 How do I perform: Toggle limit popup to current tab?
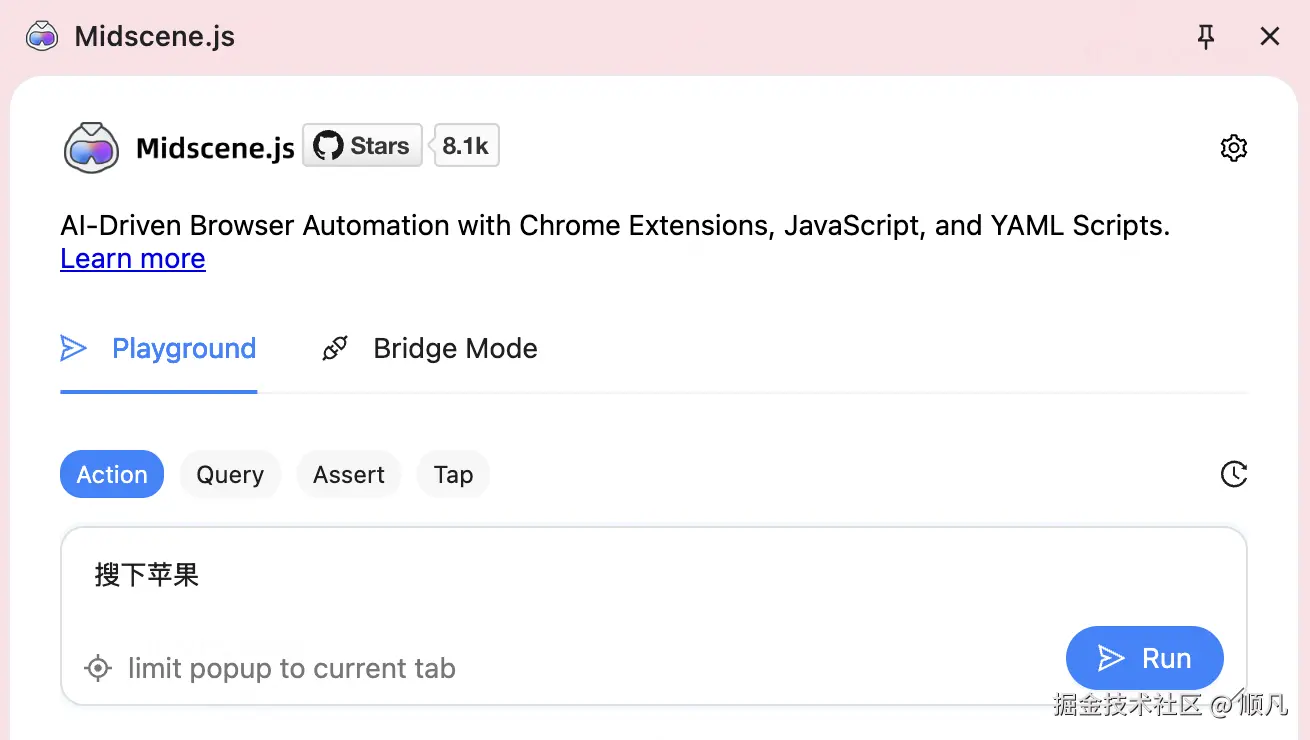pos(272,668)
